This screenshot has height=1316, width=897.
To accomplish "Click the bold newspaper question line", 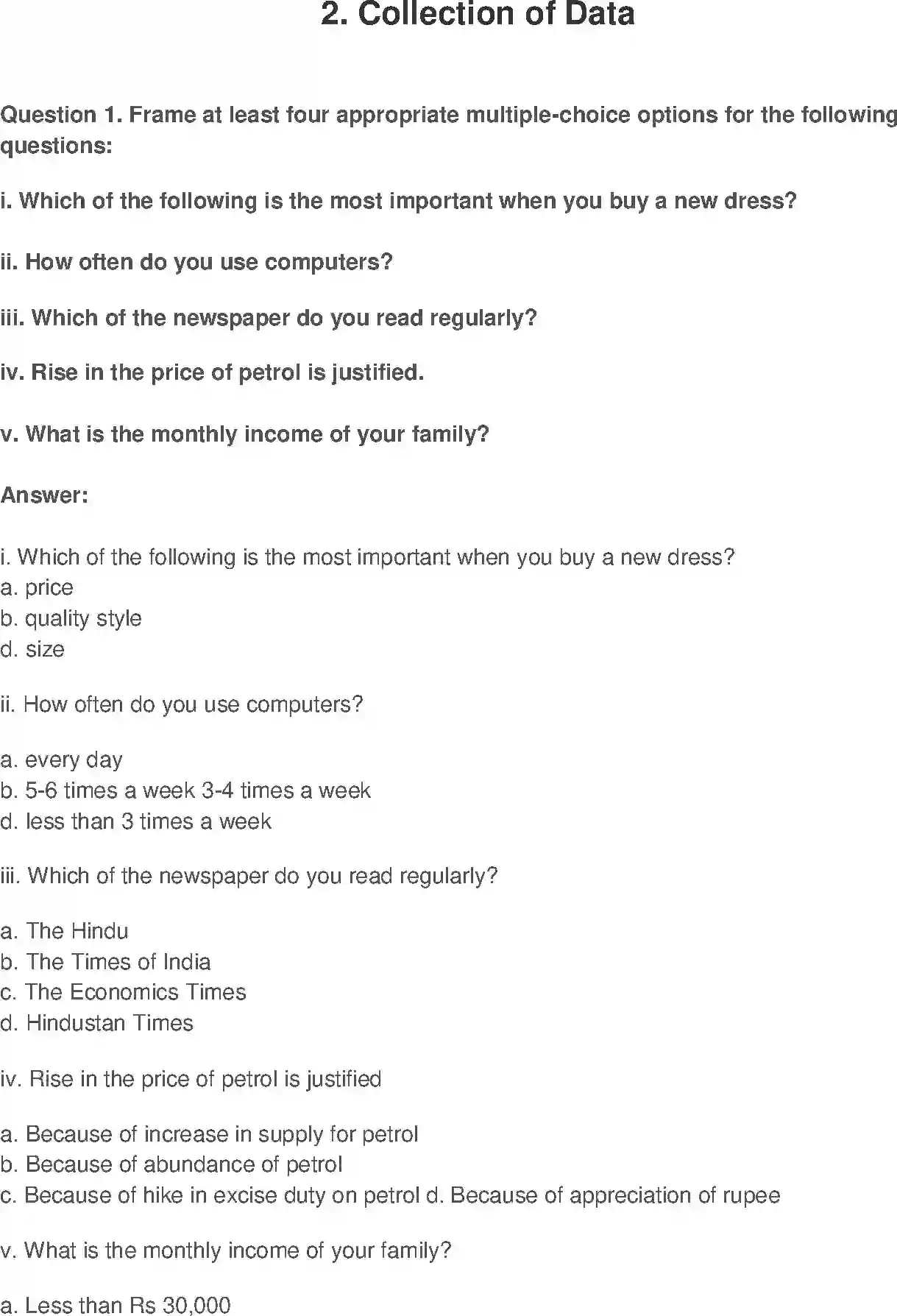I will coord(269,318).
